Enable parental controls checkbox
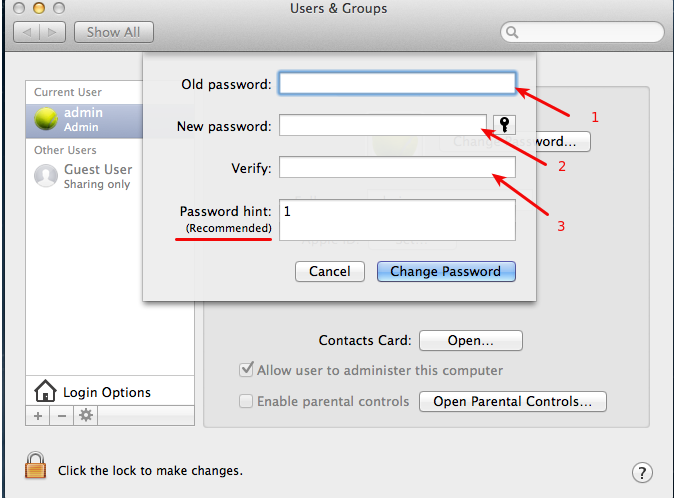 (246, 401)
